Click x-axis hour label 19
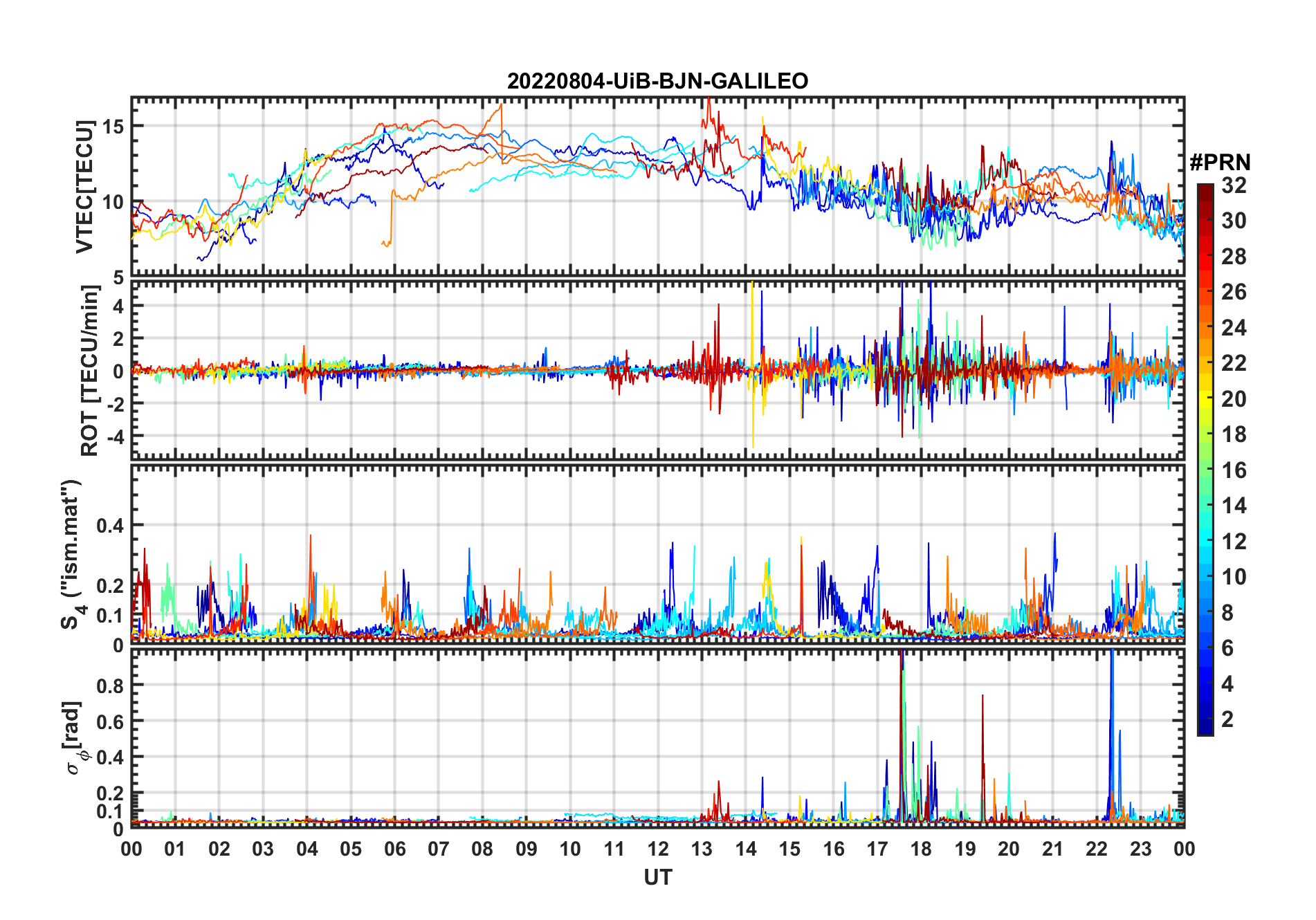 pos(965,849)
